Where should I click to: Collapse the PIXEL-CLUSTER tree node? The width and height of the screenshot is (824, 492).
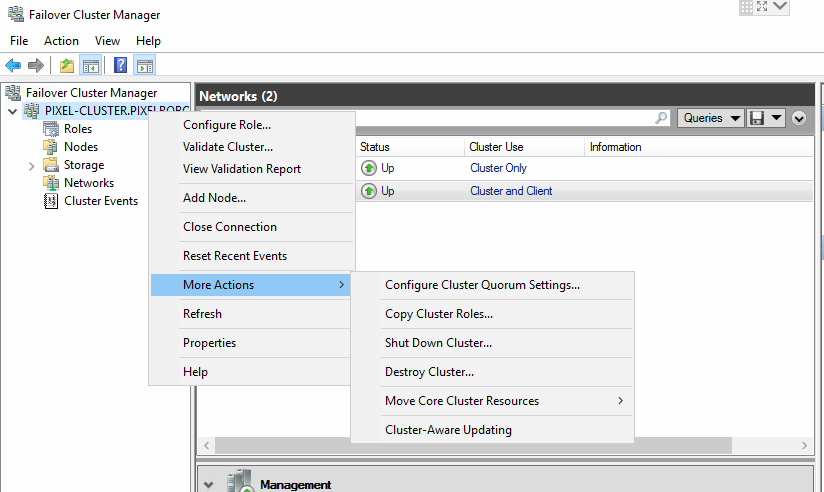pyautogui.click(x=12, y=111)
